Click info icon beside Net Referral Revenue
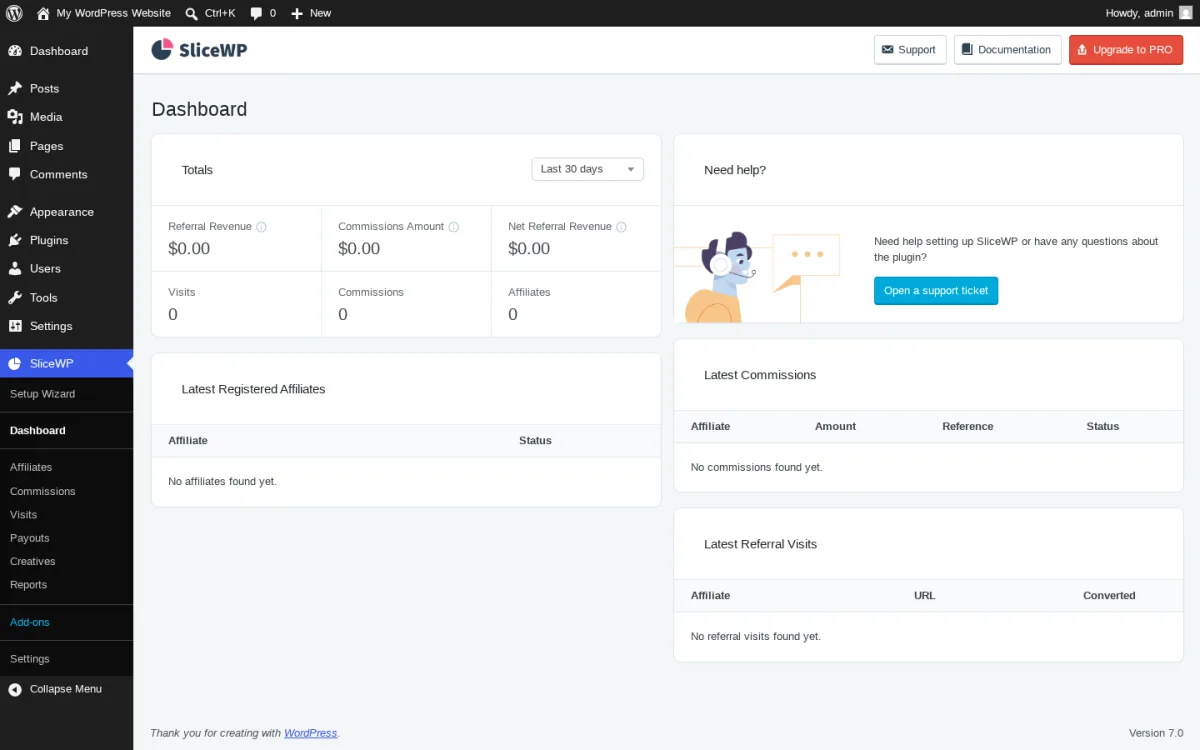The image size is (1200, 750). click(621, 227)
